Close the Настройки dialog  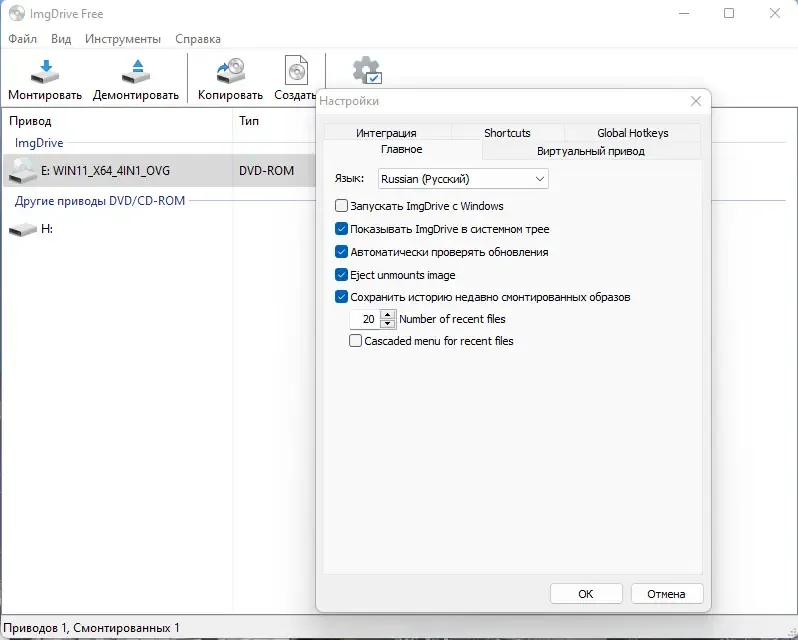click(696, 101)
